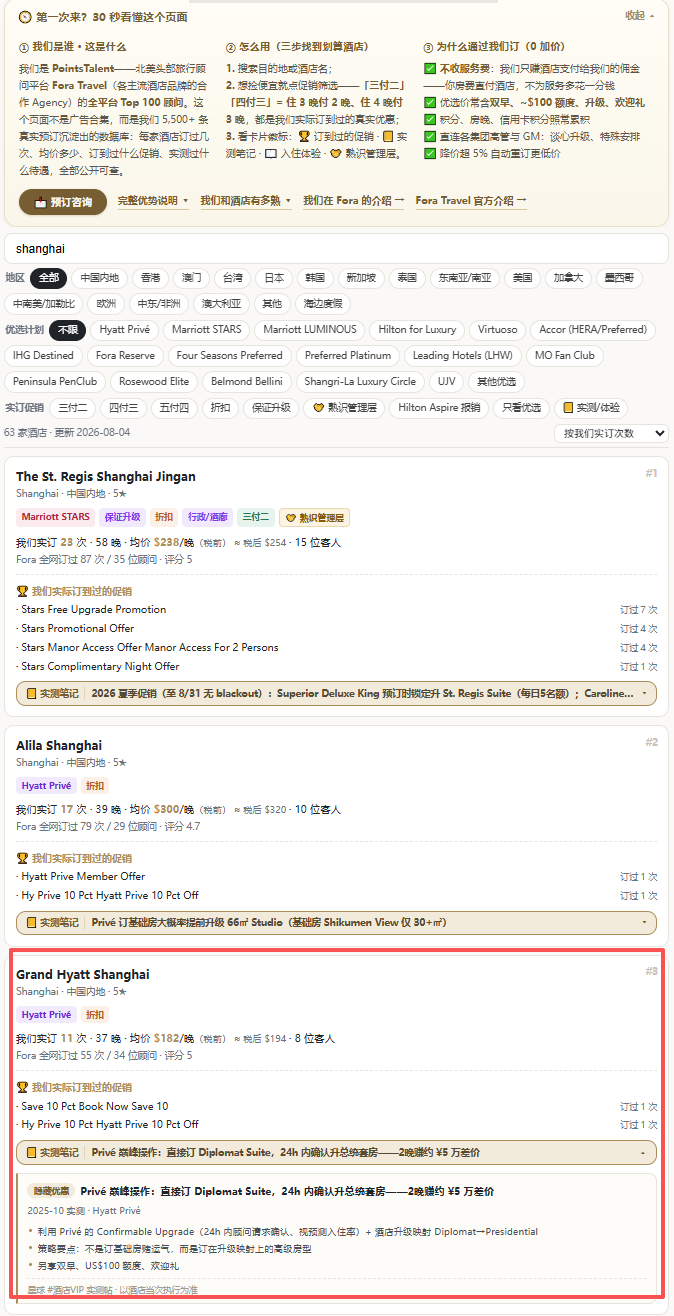674x1316 pixels.
Task: Toggle the 五付四 promo filter
Action: click(x=174, y=407)
